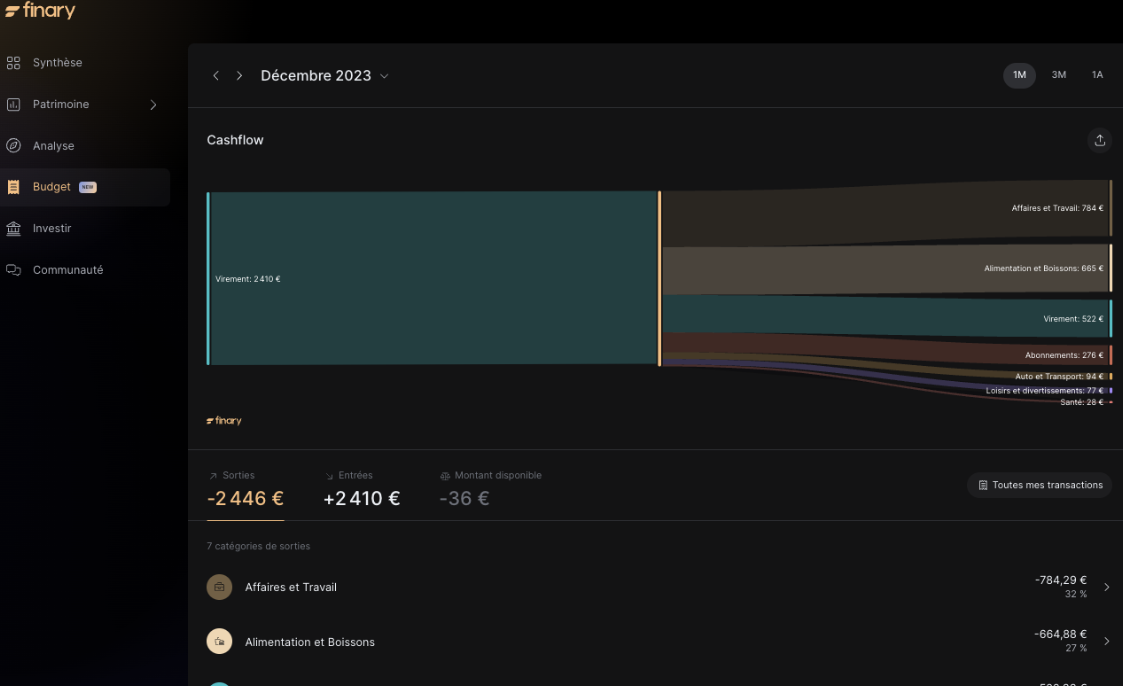Open Toutes mes transactions
Viewport: 1123px width, 686px height.
1039,485
